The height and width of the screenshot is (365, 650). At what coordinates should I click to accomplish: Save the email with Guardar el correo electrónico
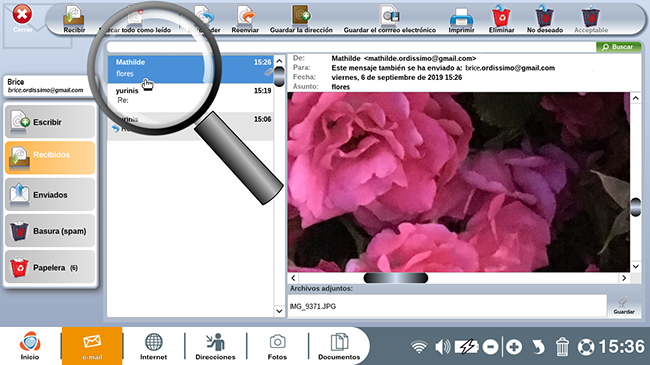tap(390, 19)
